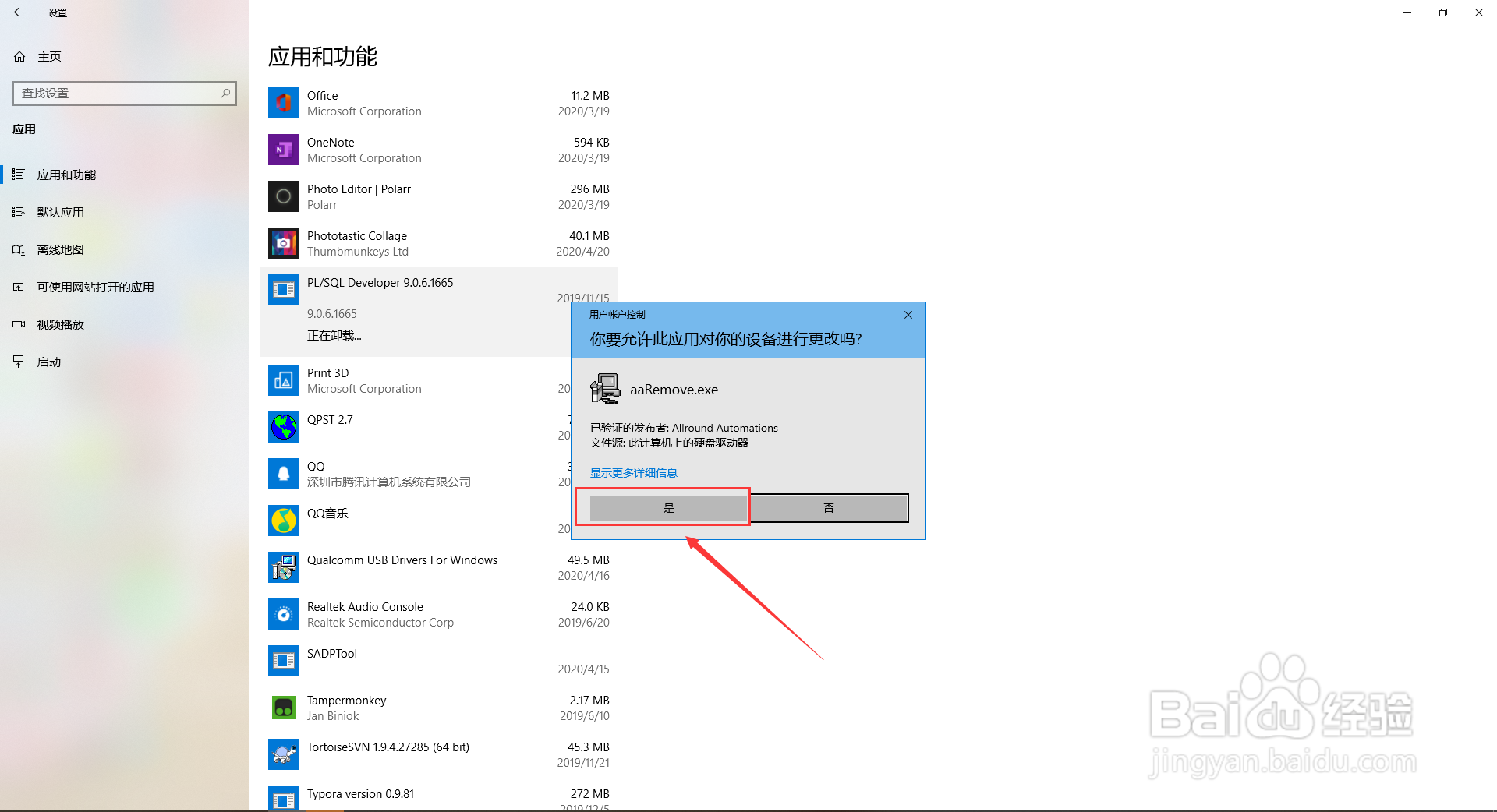
Task: Click the 离线地图 map icon
Action: pyautogui.click(x=19, y=249)
